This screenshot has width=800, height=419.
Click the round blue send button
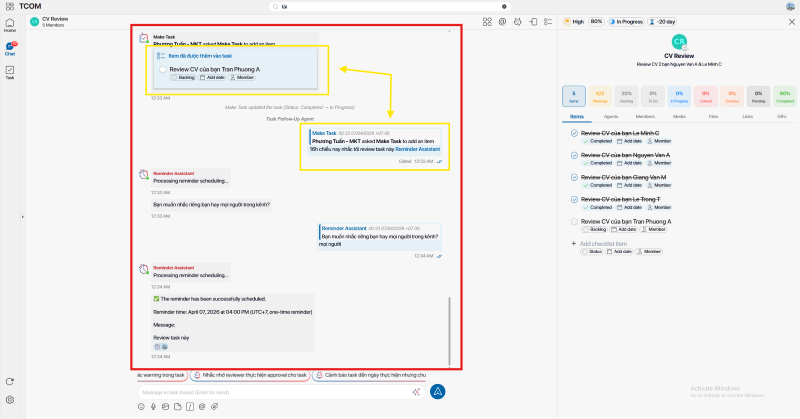click(437, 391)
